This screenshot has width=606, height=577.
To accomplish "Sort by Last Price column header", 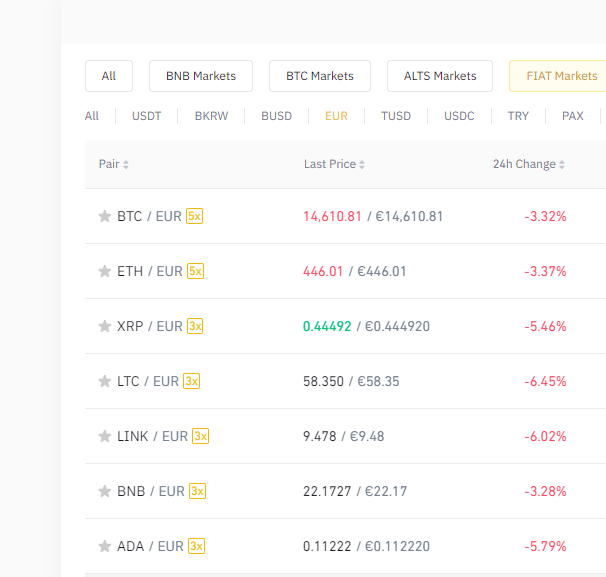I will click(334, 164).
